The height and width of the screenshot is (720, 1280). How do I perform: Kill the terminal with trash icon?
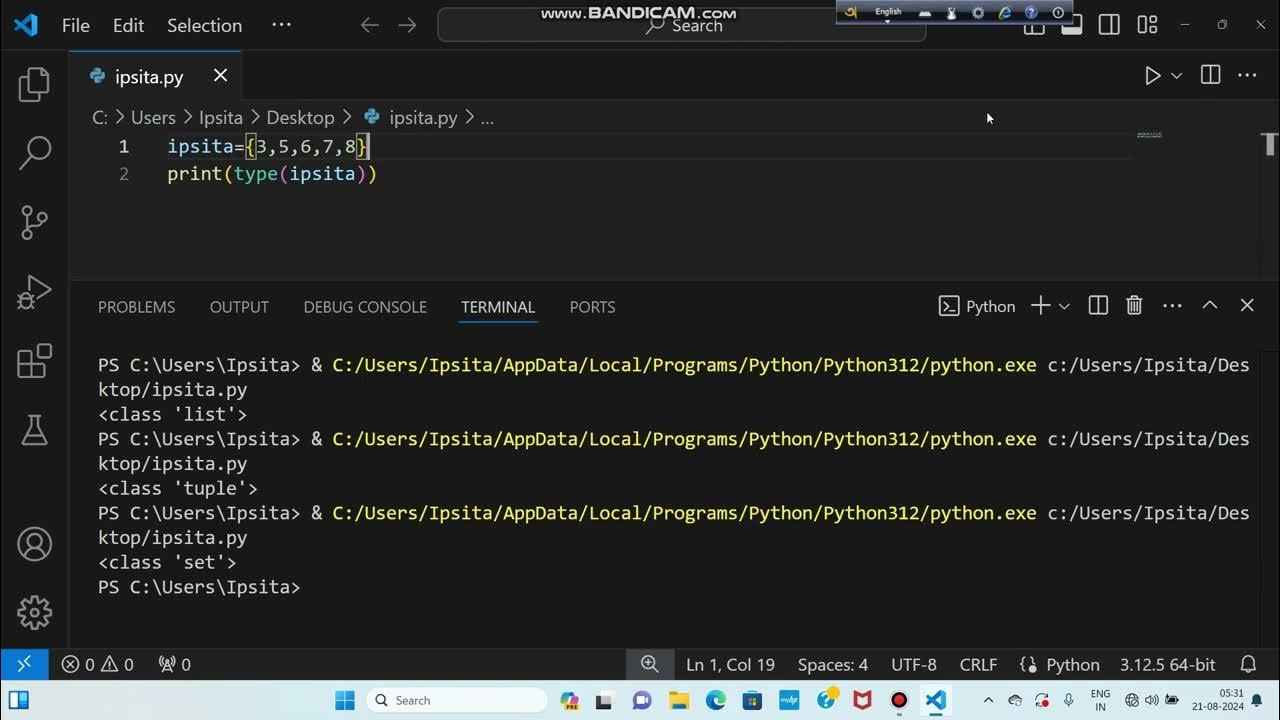pyautogui.click(x=1134, y=306)
